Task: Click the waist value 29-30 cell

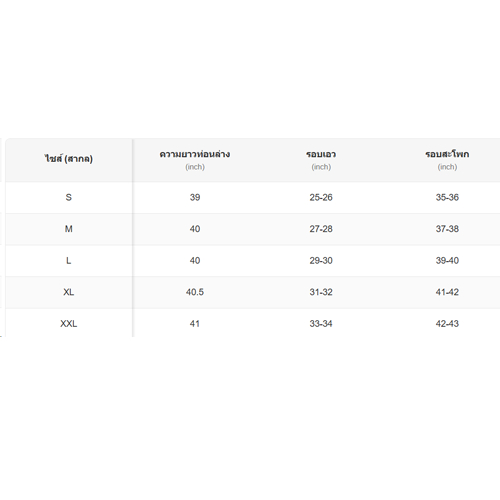Action: click(321, 261)
